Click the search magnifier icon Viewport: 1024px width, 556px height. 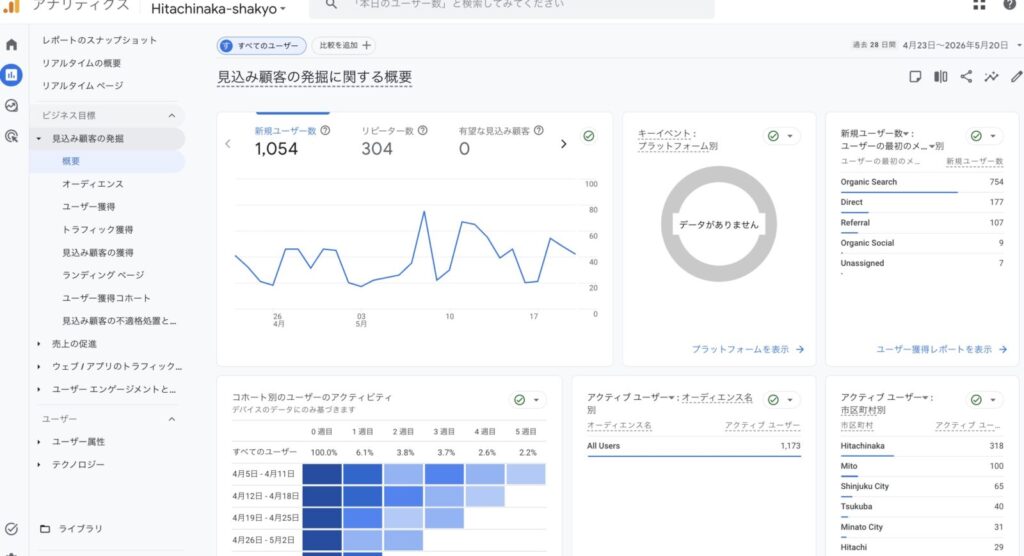pos(331,5)
